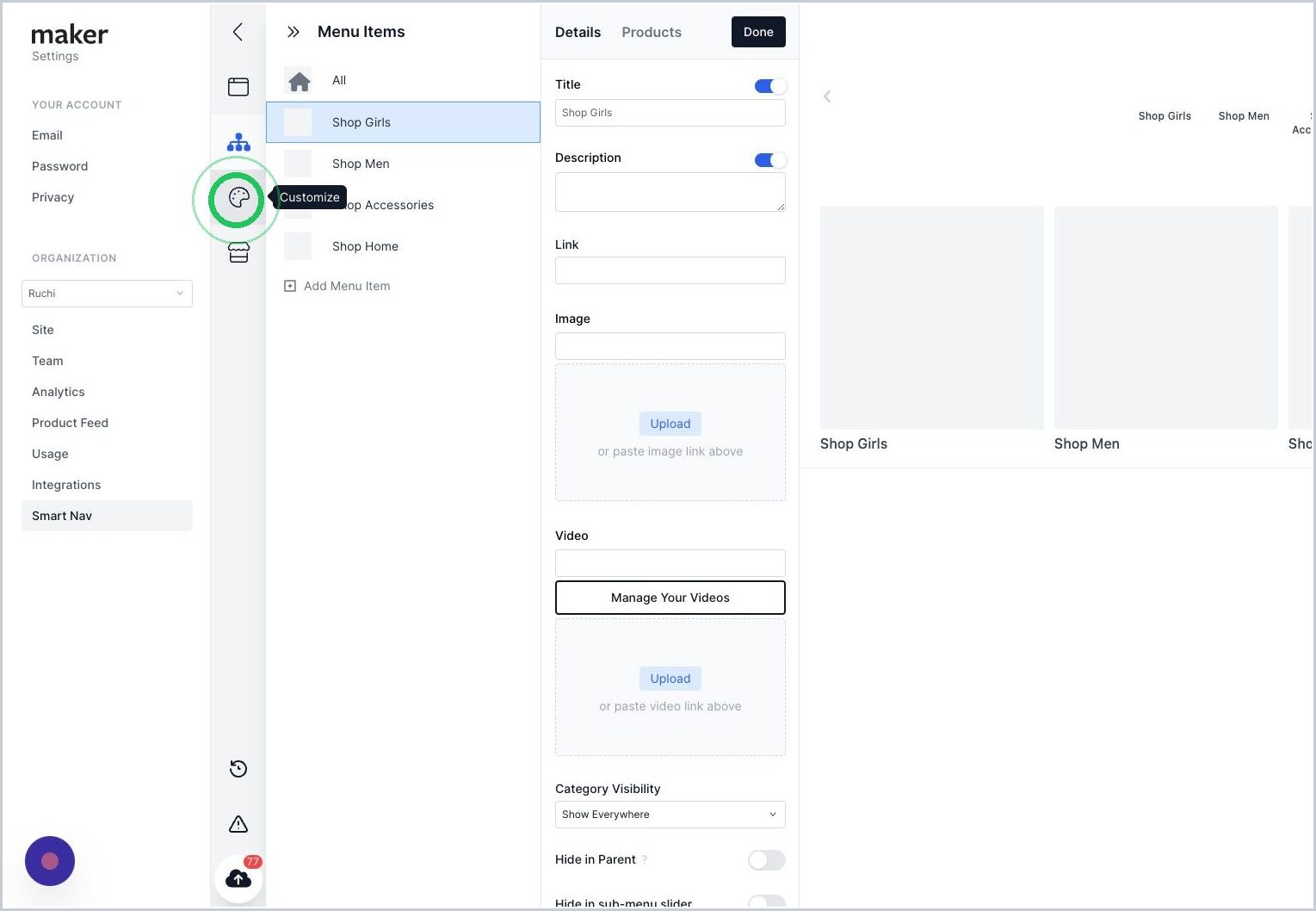Click the Title text field
This screenshot has height=911, width=1316.
pos(670,113)
